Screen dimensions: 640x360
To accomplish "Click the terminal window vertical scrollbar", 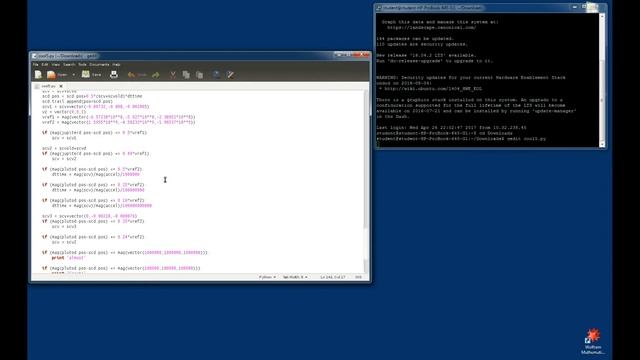I will coord(602,80).
